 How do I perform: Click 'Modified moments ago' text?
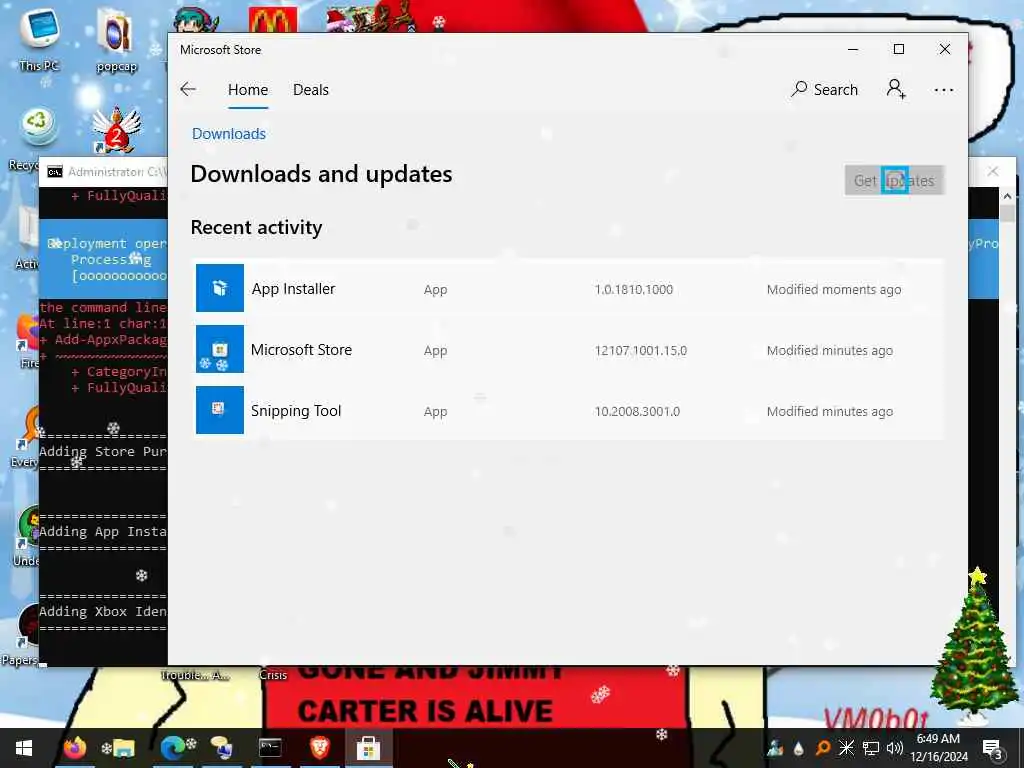tap(834, 289)
